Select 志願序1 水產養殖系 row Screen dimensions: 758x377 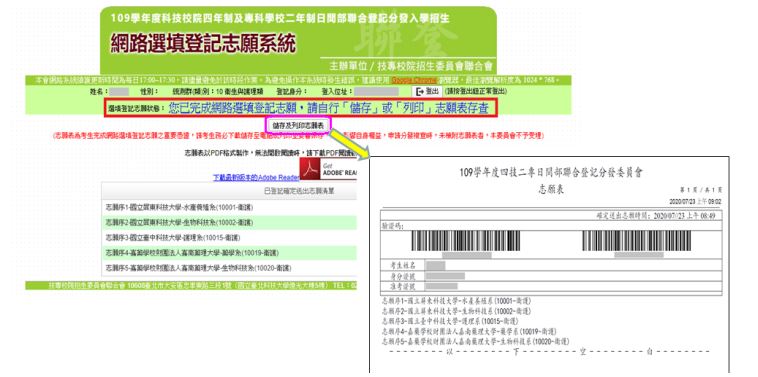click(x=229, y=207)
